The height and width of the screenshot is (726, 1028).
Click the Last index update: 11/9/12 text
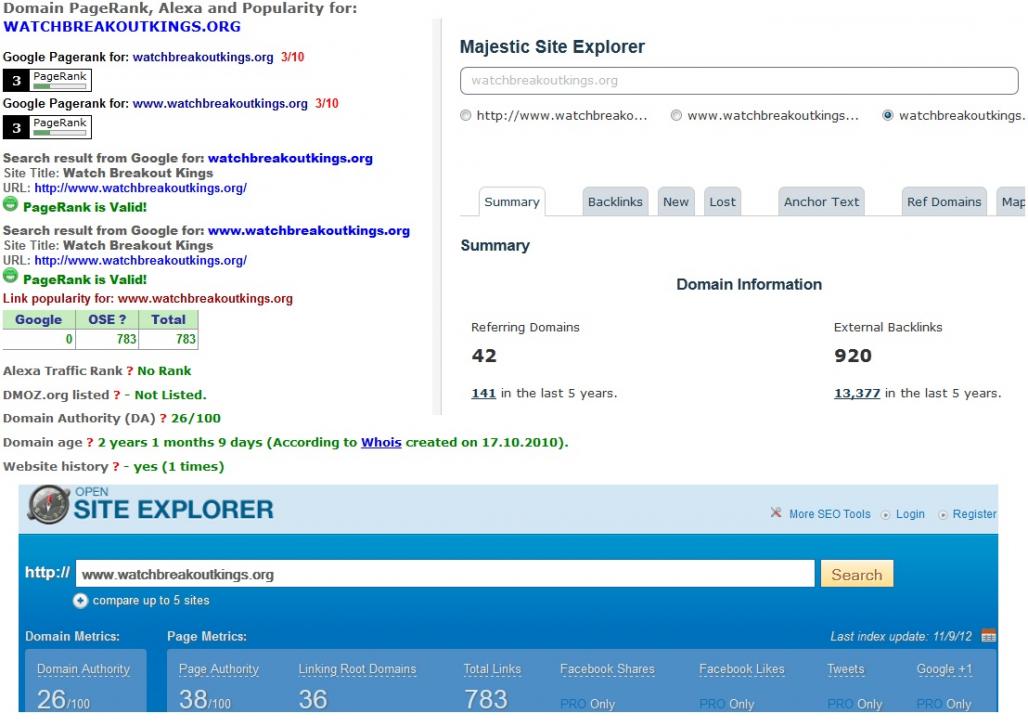[x=901, y=636]
